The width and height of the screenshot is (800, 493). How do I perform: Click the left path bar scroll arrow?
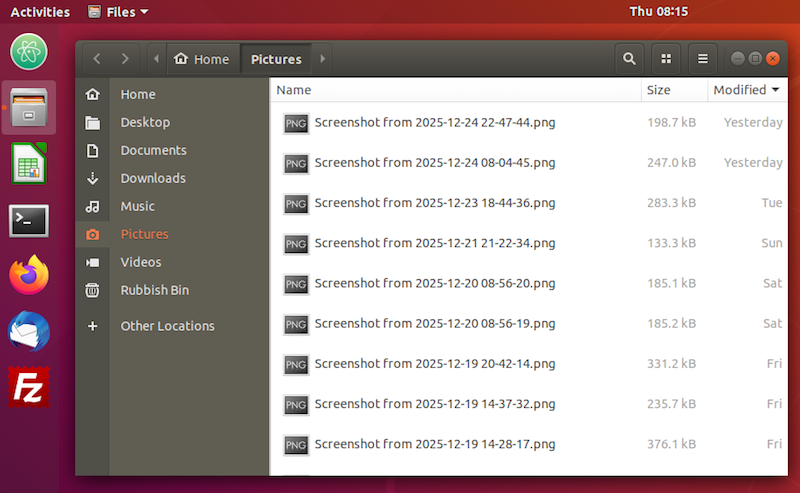(157, 59)
